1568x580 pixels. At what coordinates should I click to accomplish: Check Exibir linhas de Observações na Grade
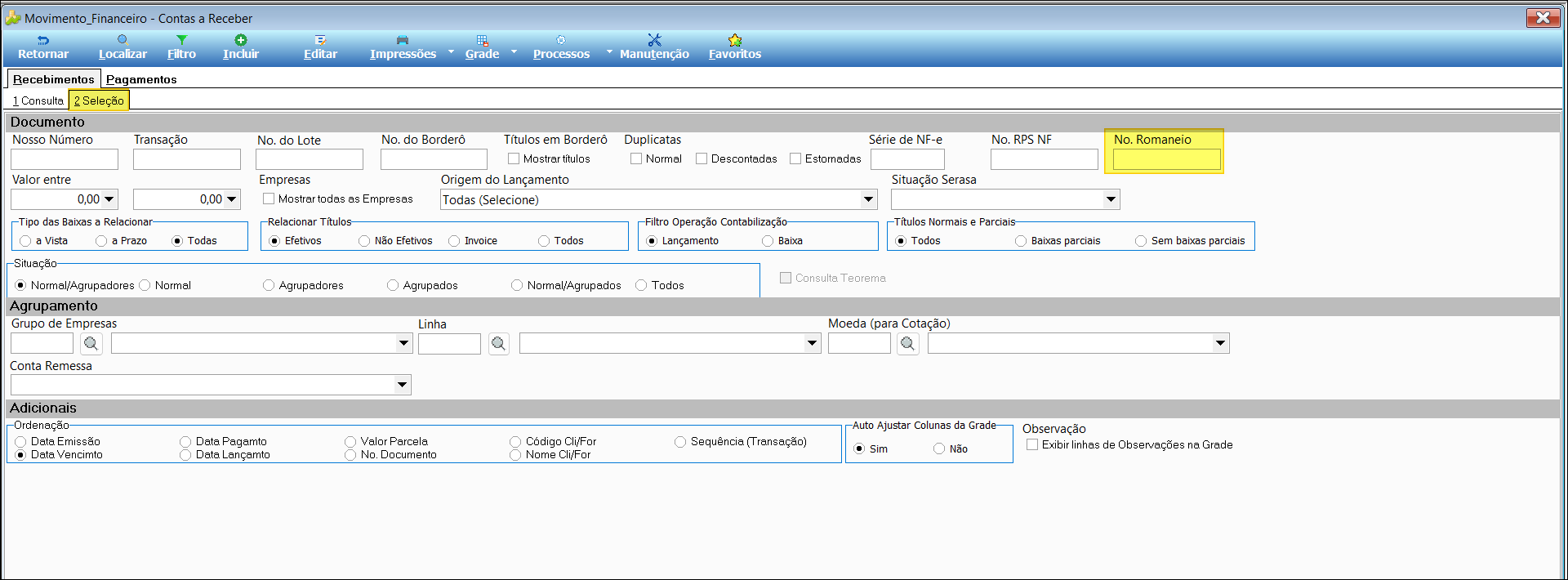coord(1032,444)
